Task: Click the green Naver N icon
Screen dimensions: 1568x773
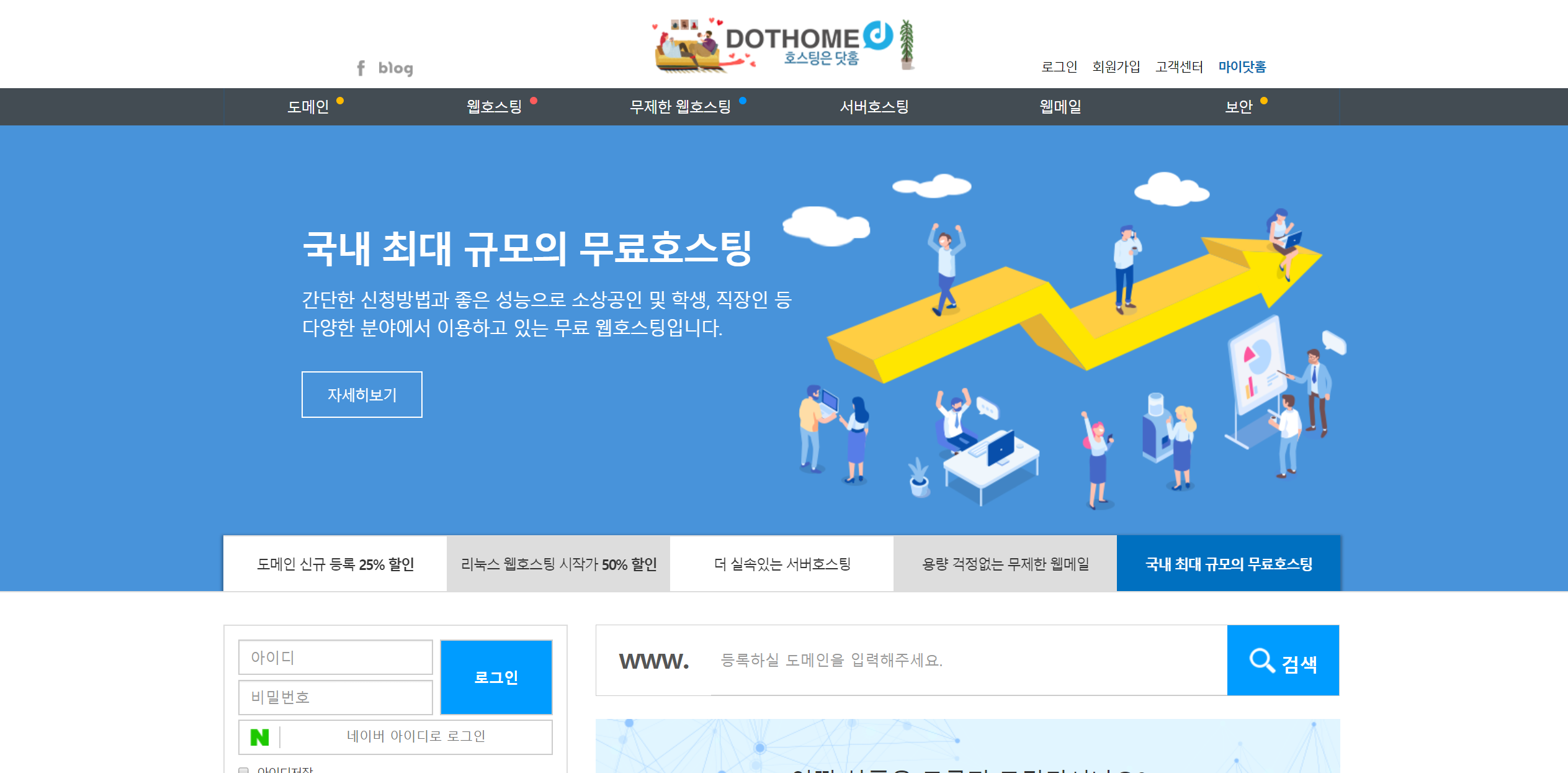Action: pos(259,737)
